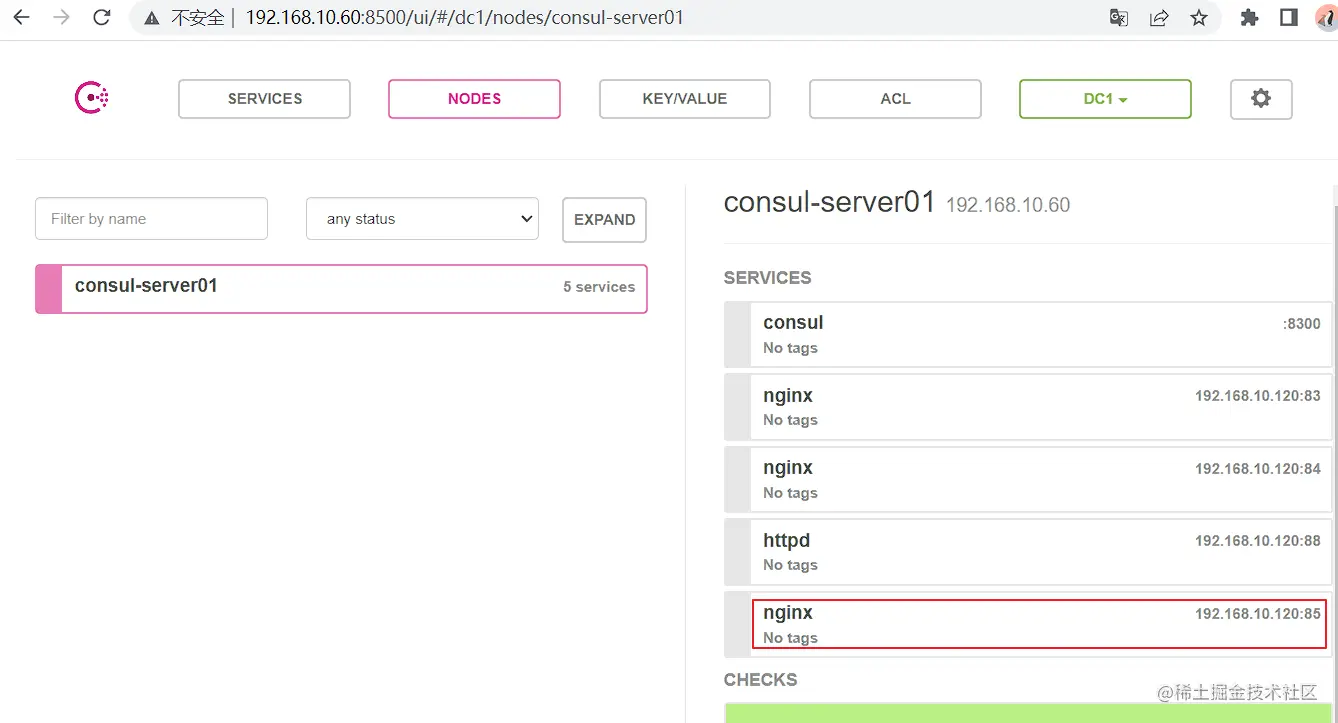The width and height of the screenshot is (1338, 723).
Task: Click the EXPAND button
Action: tap(604, 220)
